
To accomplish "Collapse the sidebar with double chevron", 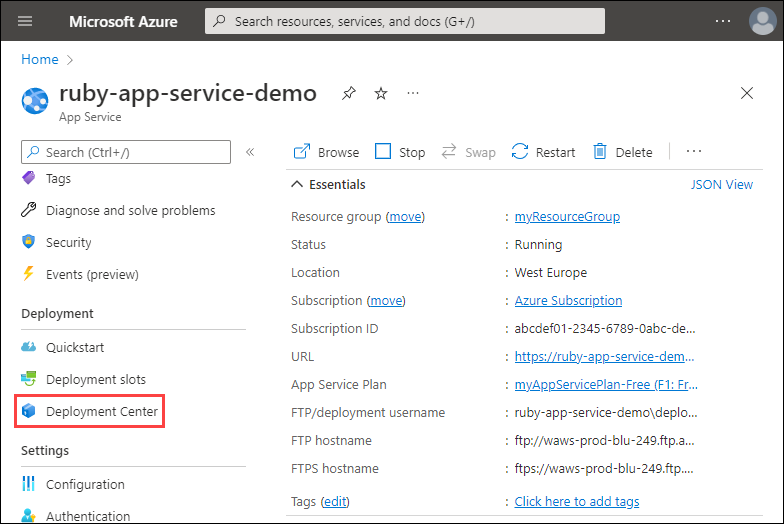I will (x=250, y=152).
